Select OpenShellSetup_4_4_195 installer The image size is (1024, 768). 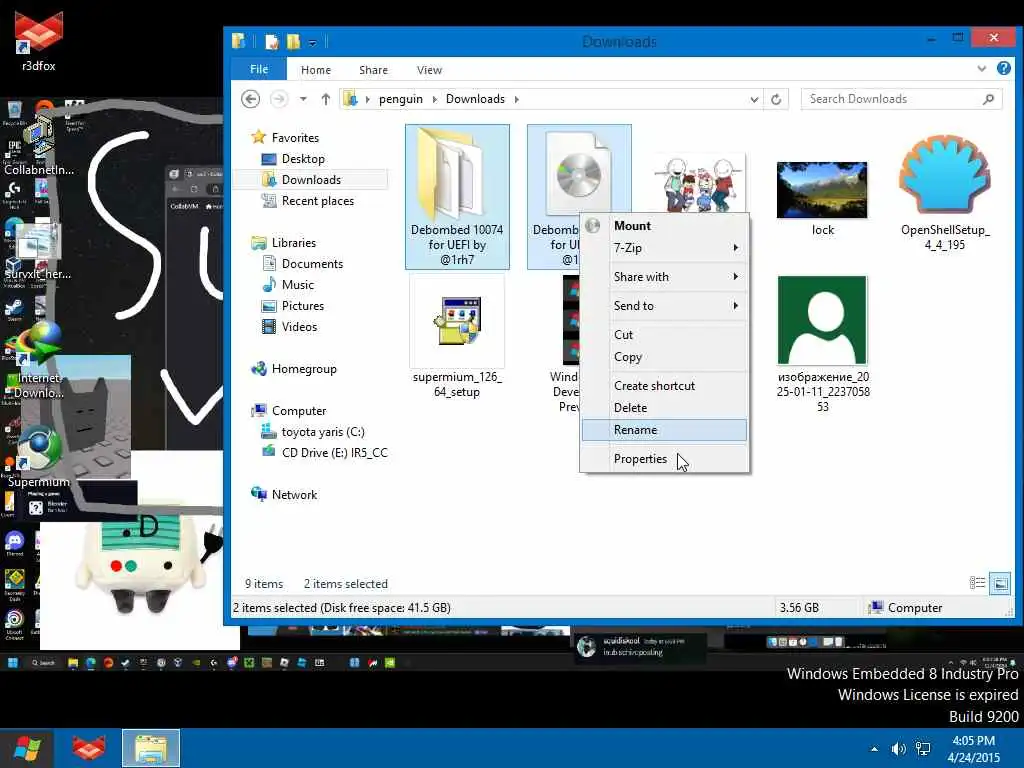click(945, 193)
